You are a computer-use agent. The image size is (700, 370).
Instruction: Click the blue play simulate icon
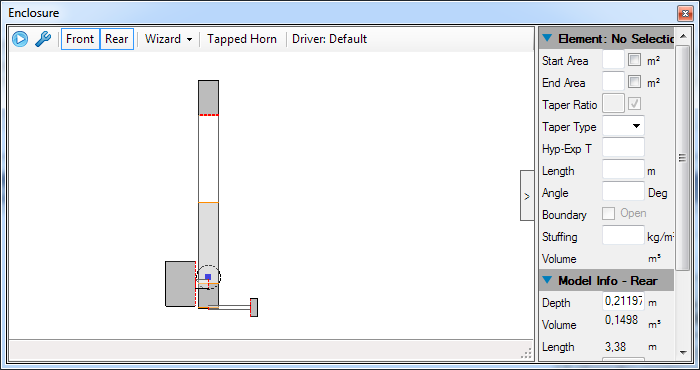click(20, 39)
